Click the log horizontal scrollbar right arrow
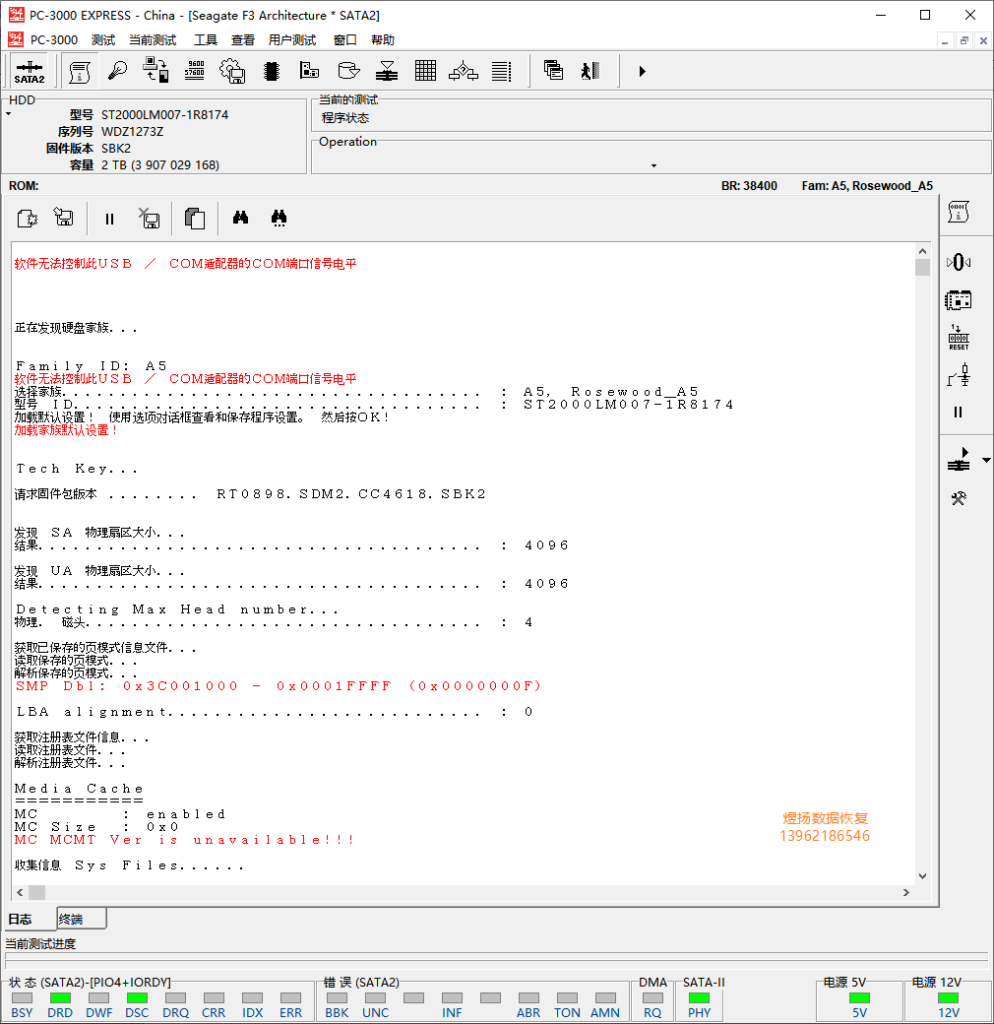Image resolution: width=994 pixels, height=1024 pixels. (906, 892)
